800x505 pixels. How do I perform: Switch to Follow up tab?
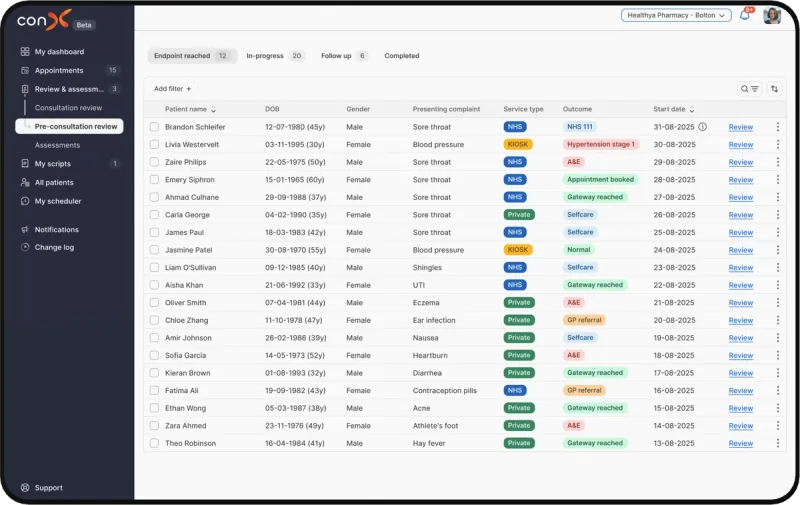[x=344, y=56]
